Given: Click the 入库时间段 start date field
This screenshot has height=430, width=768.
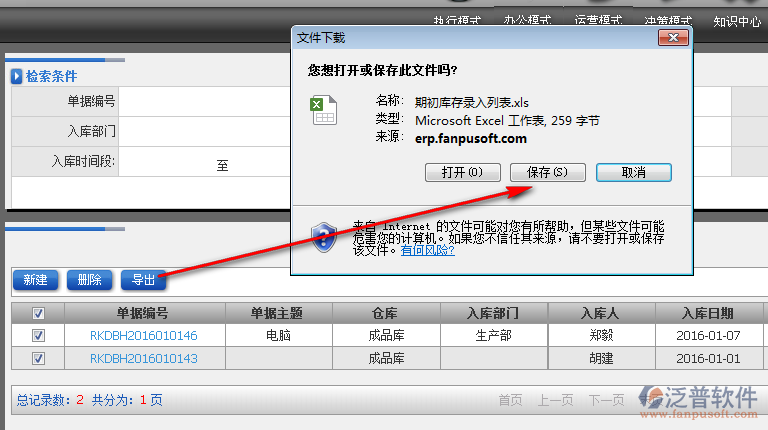Looking at the screenshot, I should click(167, 162).
